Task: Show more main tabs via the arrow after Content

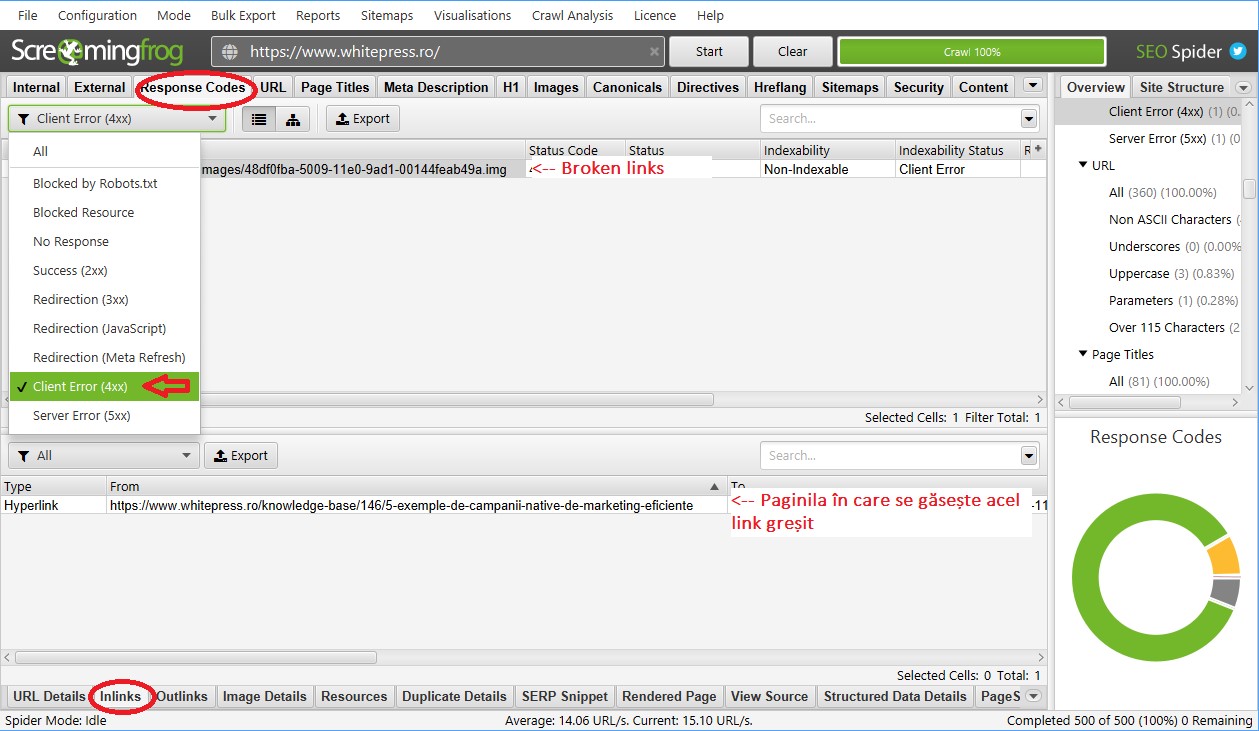Action: 1033,87
